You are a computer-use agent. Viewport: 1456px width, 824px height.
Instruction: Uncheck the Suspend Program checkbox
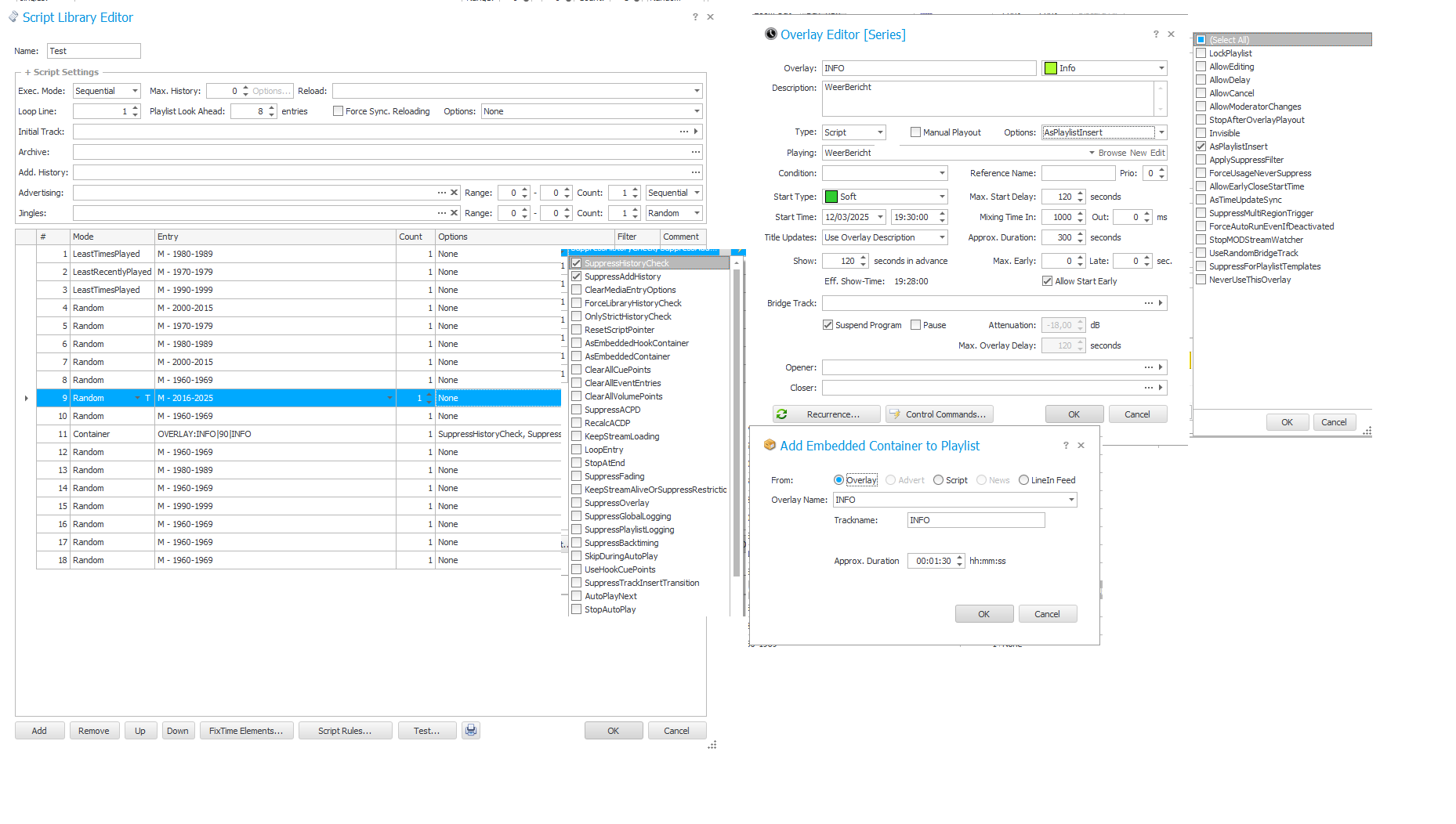(x=828, y=325)
